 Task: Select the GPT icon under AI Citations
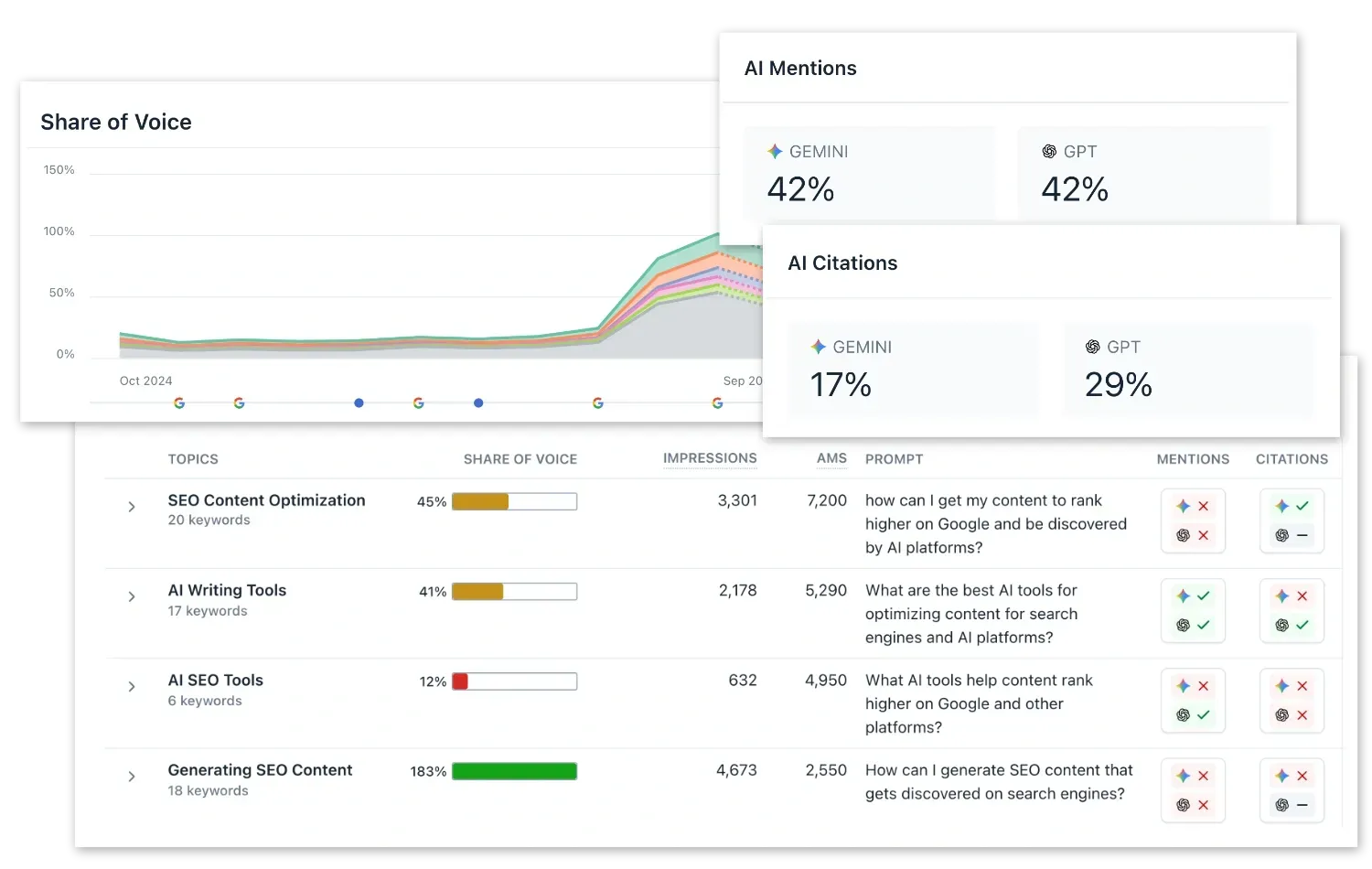click(1092, 347)
